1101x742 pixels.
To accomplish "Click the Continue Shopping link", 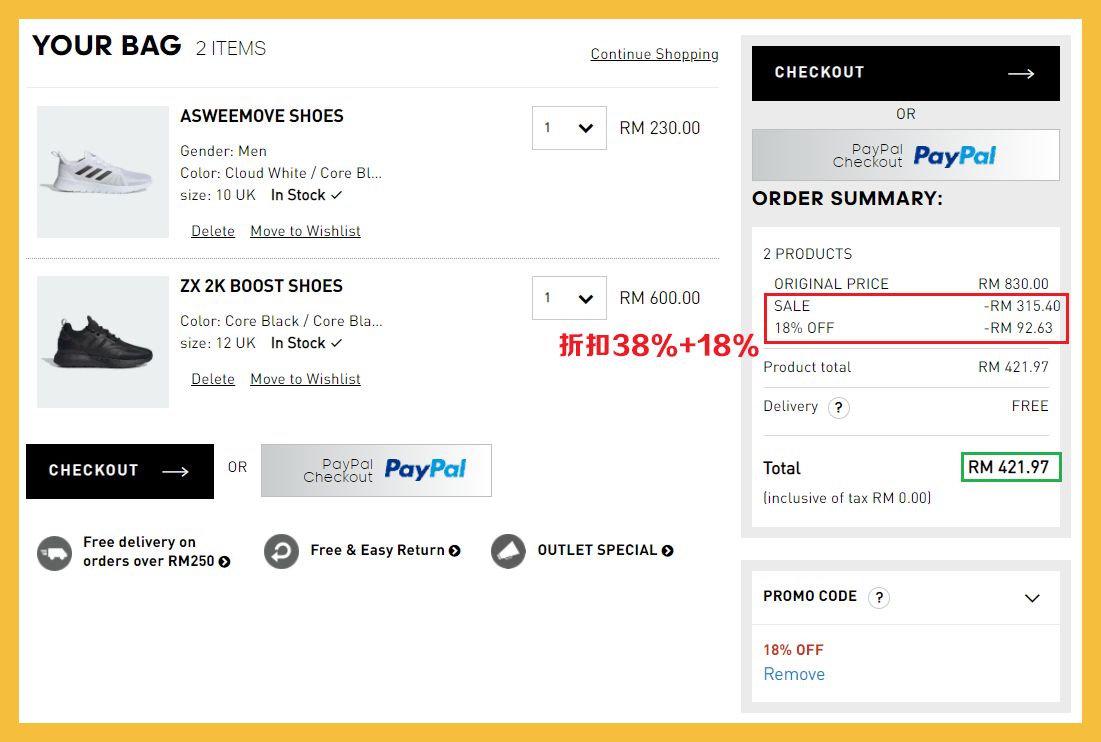I will click(654, 54).
